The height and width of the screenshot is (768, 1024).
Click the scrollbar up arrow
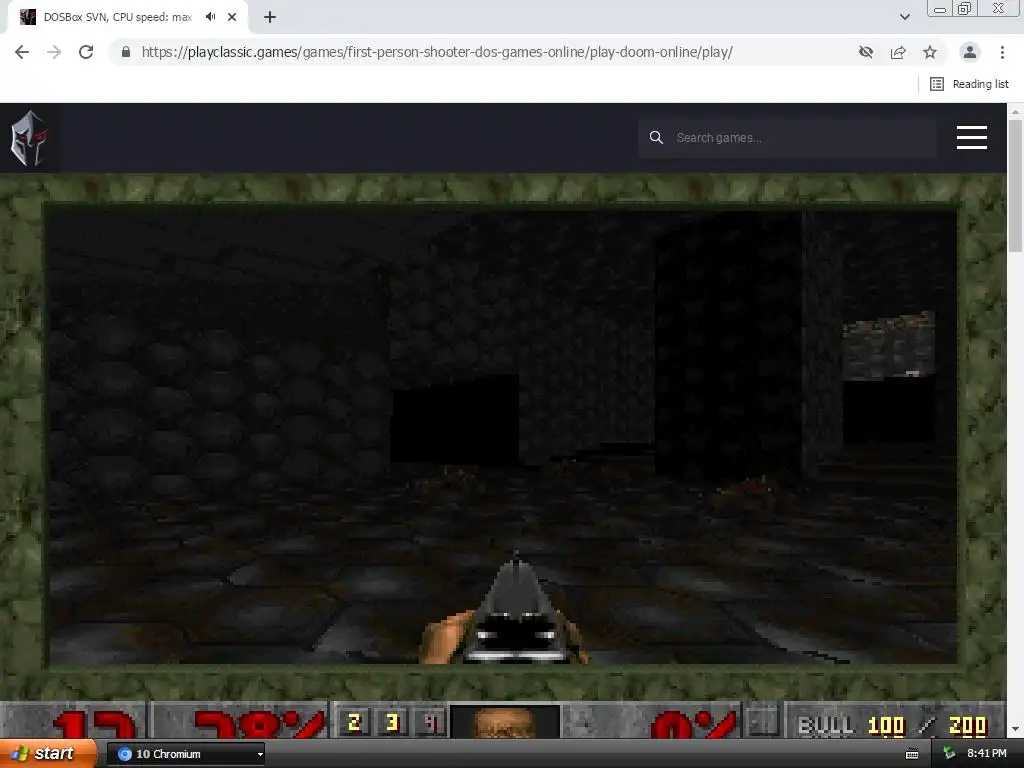[x=1015, y=112]
